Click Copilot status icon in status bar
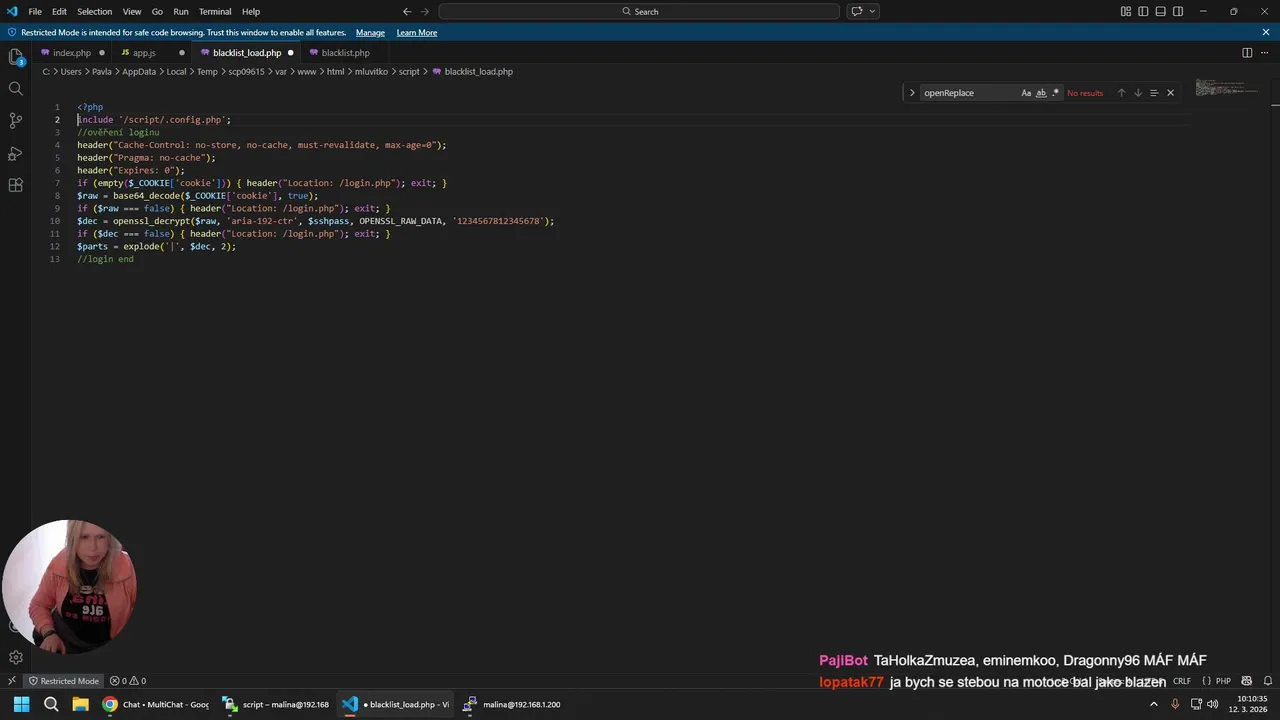 pyautogui.click(x=1247, y=681)
